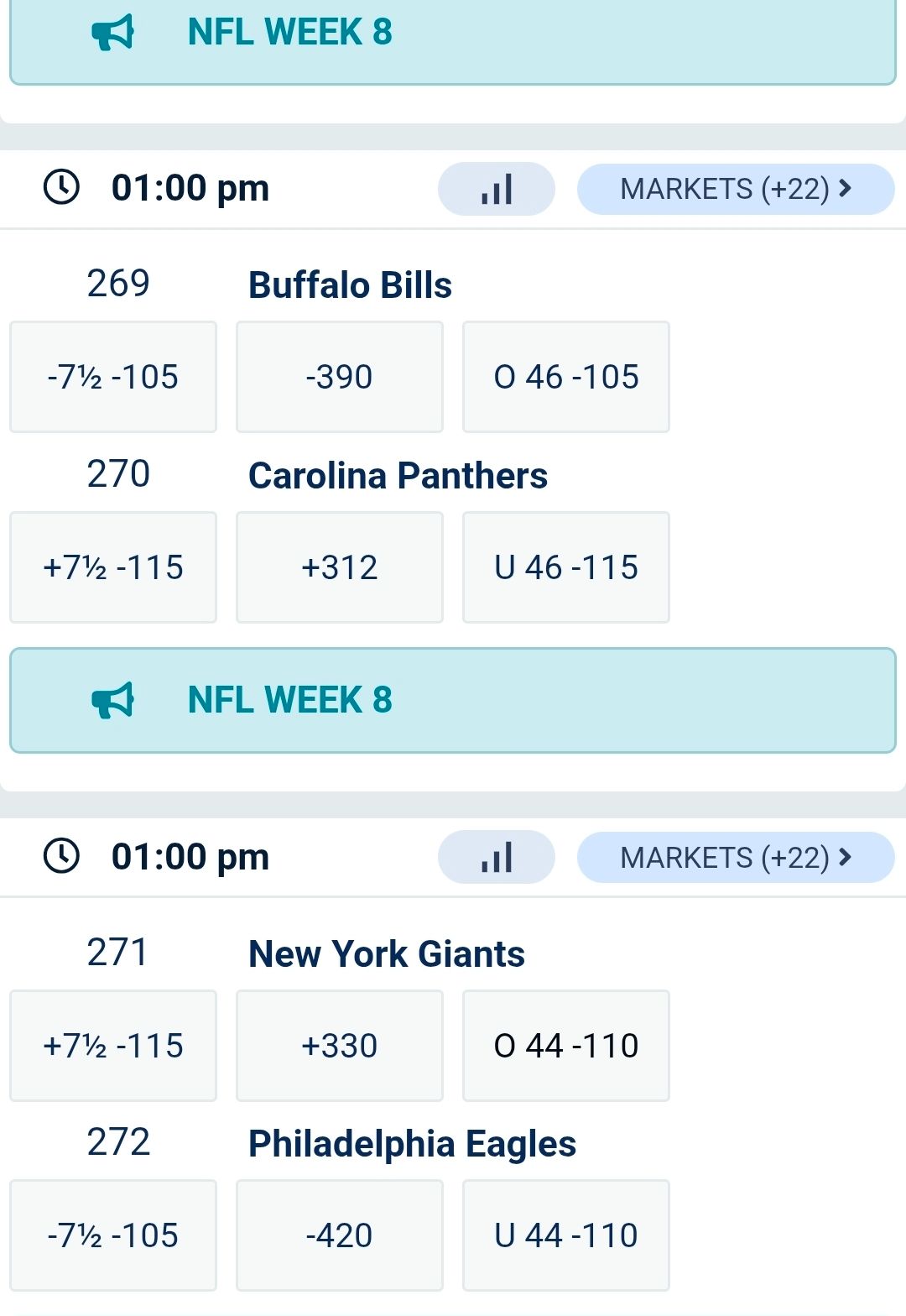This screenshot has height=1316, width=906.
Task: Tap megaphone icon in top NFL Week 8 banner
Action: tap(112, 32)
